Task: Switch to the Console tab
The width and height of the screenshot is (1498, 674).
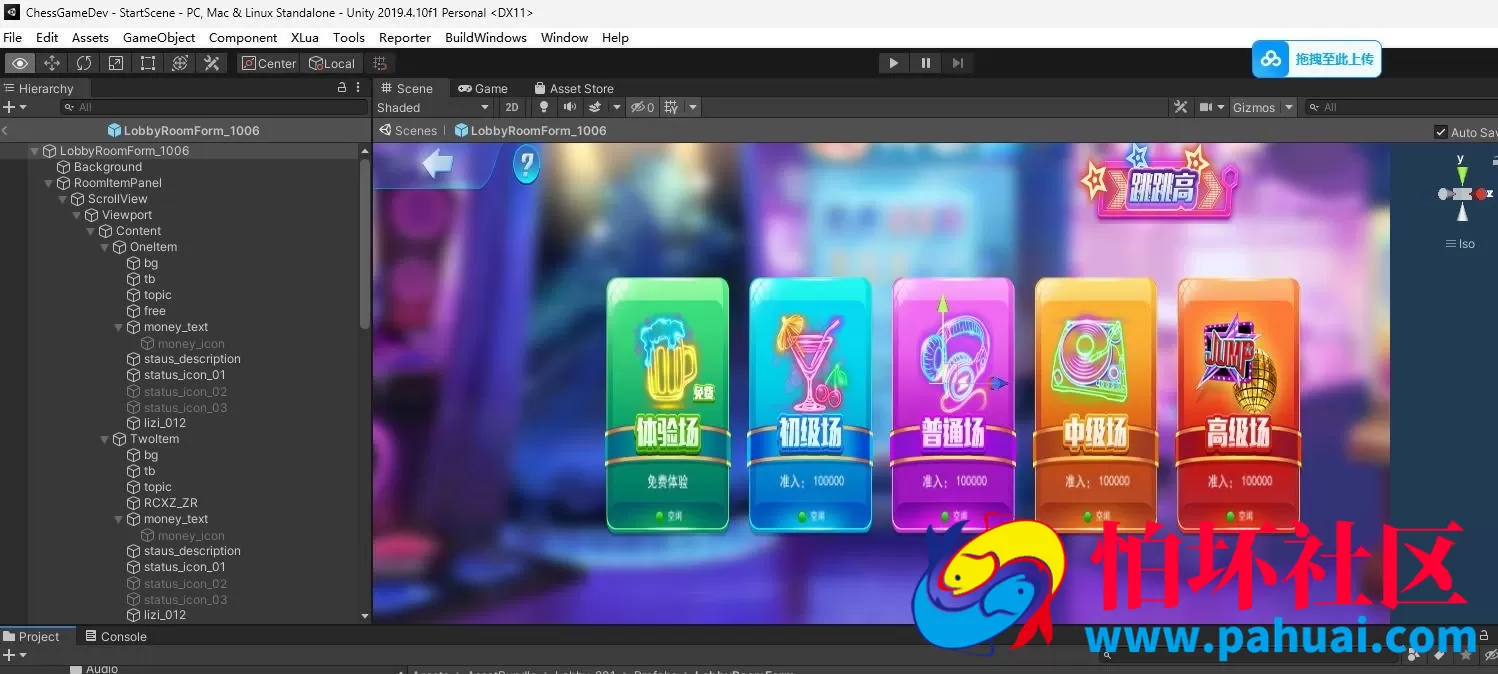Action: [116, 636]
